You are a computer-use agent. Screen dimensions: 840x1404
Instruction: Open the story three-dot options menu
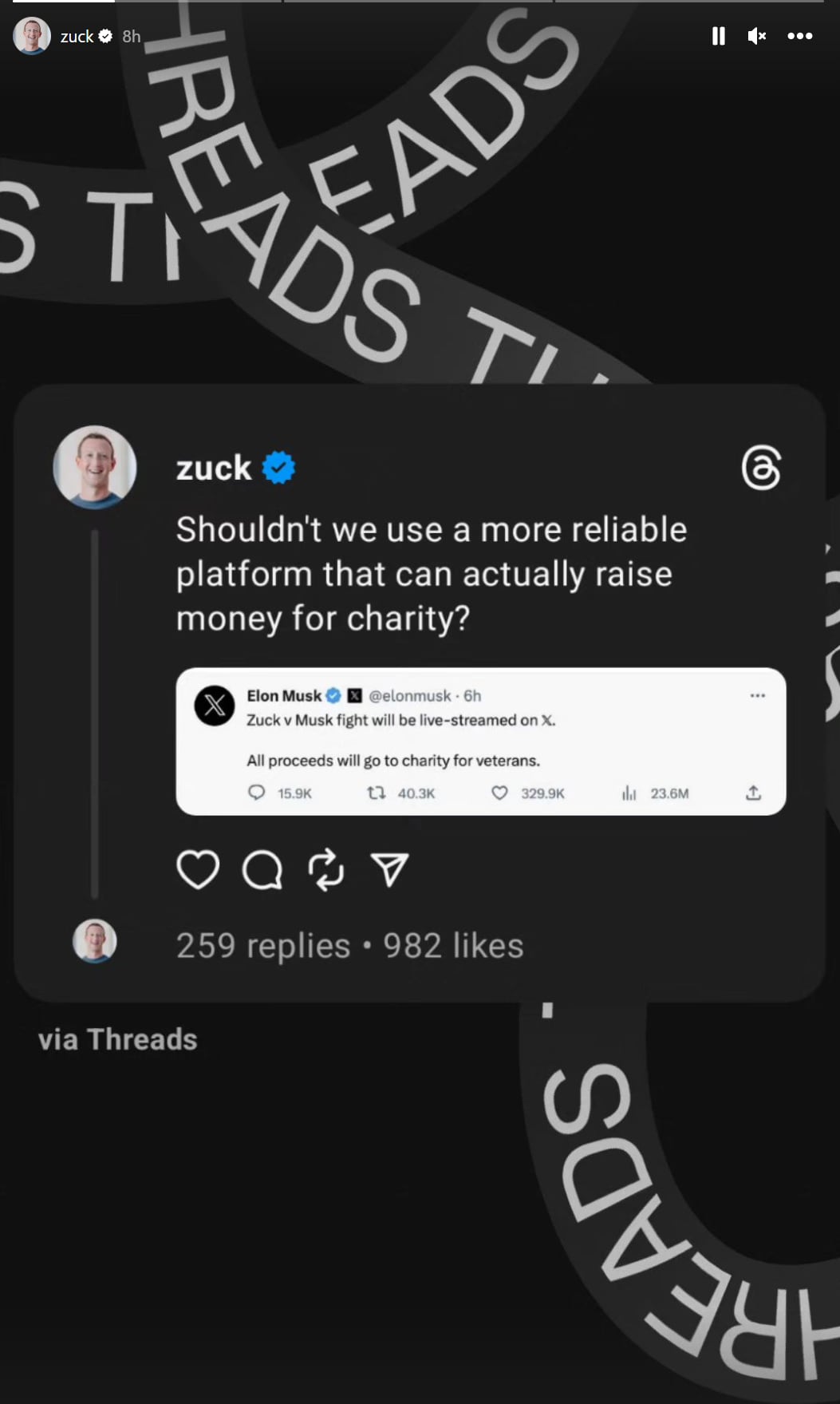[x=799, y=36]
